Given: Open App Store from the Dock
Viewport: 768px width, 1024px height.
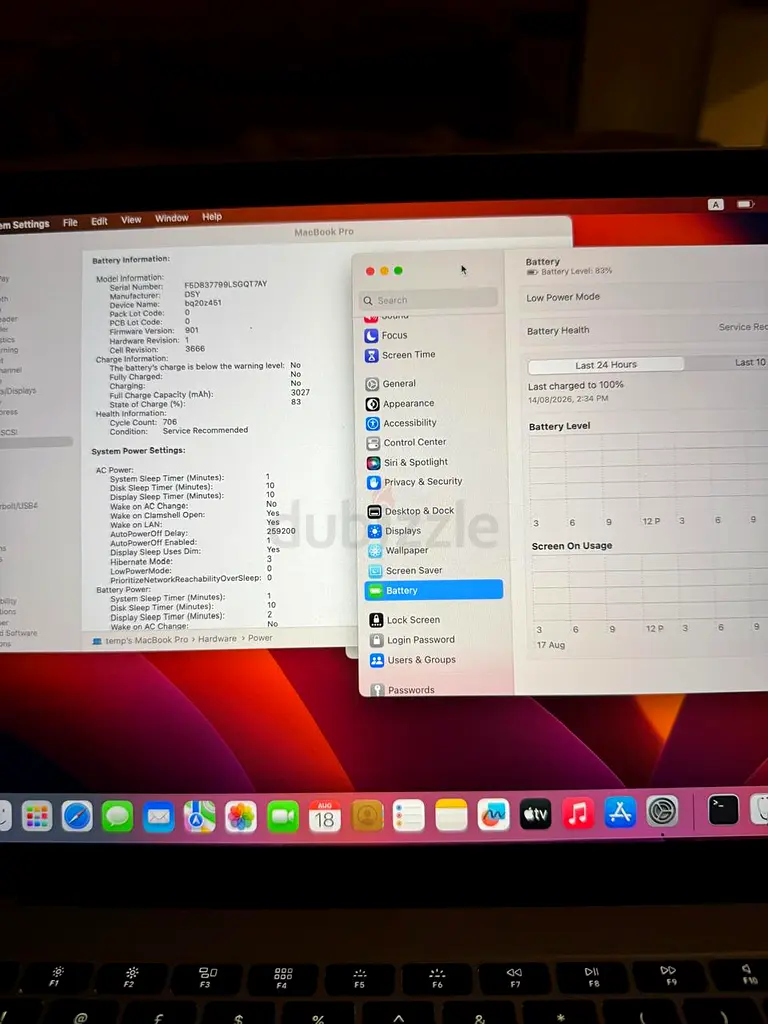Looking at the screenshot, I should point(619,812).
